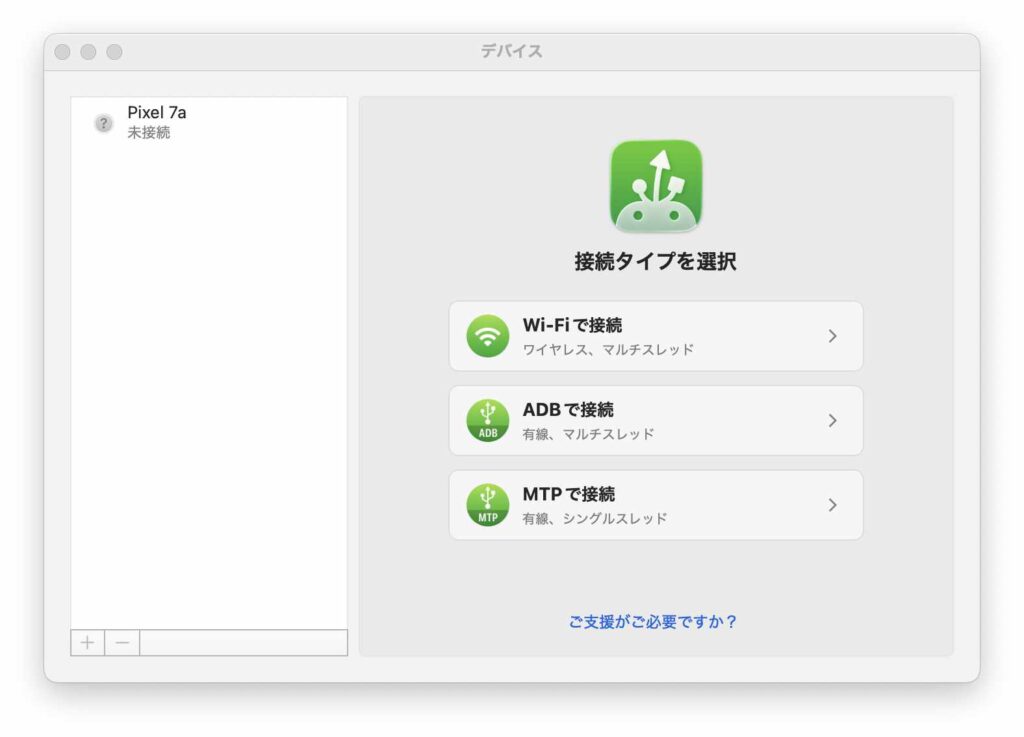Screen dimensions: 1024x737
Task: Minimize the デバイス window
Action: [x=88, y=51]
